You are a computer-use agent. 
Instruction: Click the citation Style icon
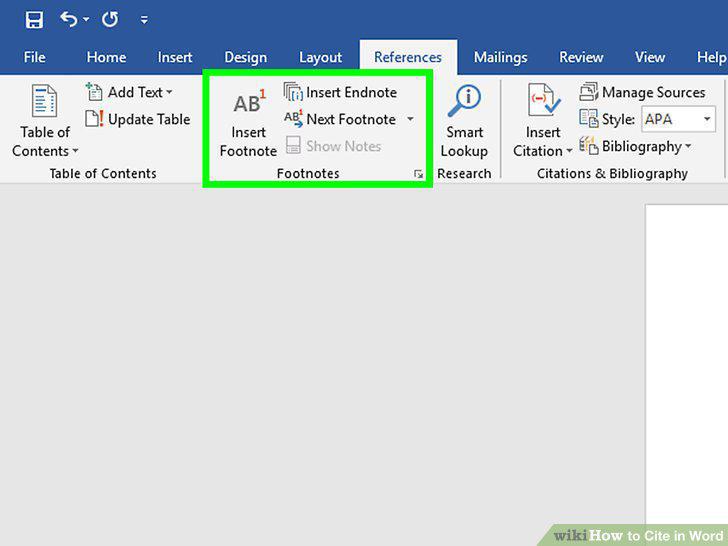tap(589, 118)
